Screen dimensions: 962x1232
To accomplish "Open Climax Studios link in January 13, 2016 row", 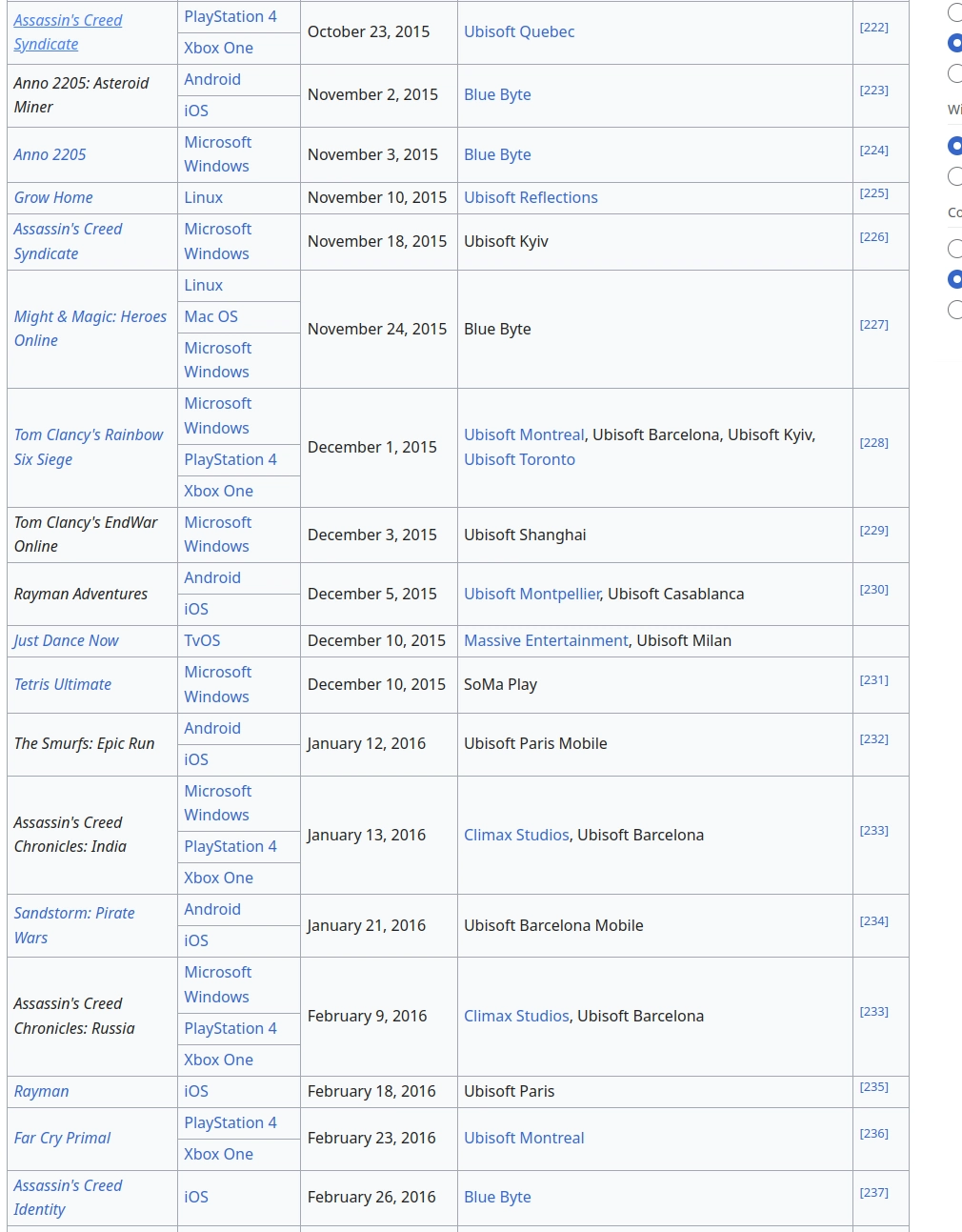I will click(x=516, y=835).
